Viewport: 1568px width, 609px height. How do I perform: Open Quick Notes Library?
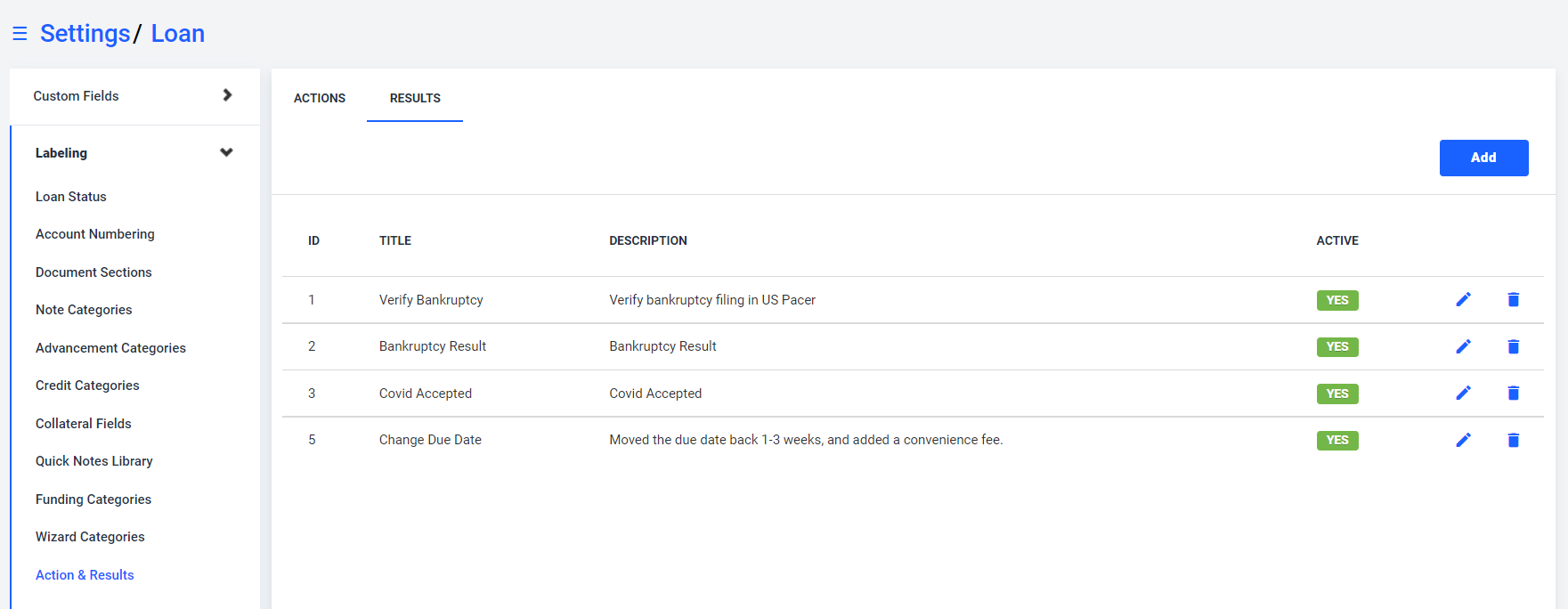pyautogui.click(x=94, y=461)
